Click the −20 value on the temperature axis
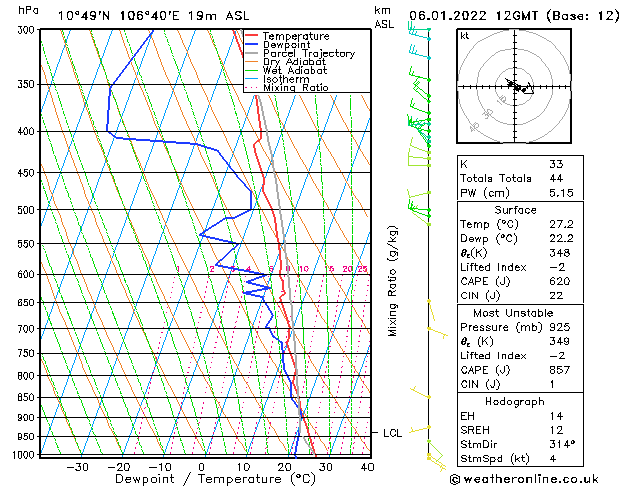Image resolution: width=629 pixels, height=486 pixels. click(x=119, y=467)
